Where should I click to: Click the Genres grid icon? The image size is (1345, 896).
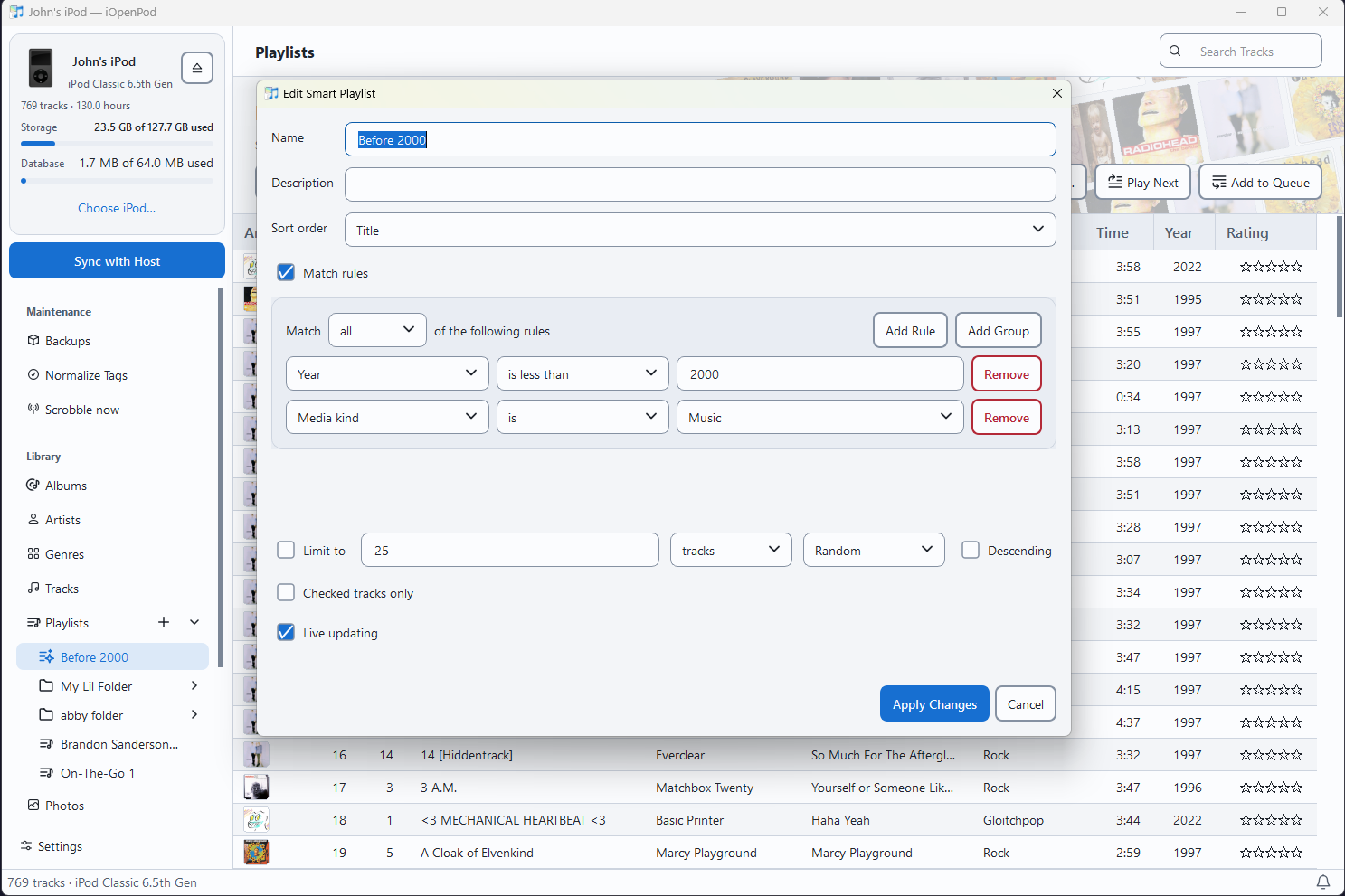coord(33,554)
